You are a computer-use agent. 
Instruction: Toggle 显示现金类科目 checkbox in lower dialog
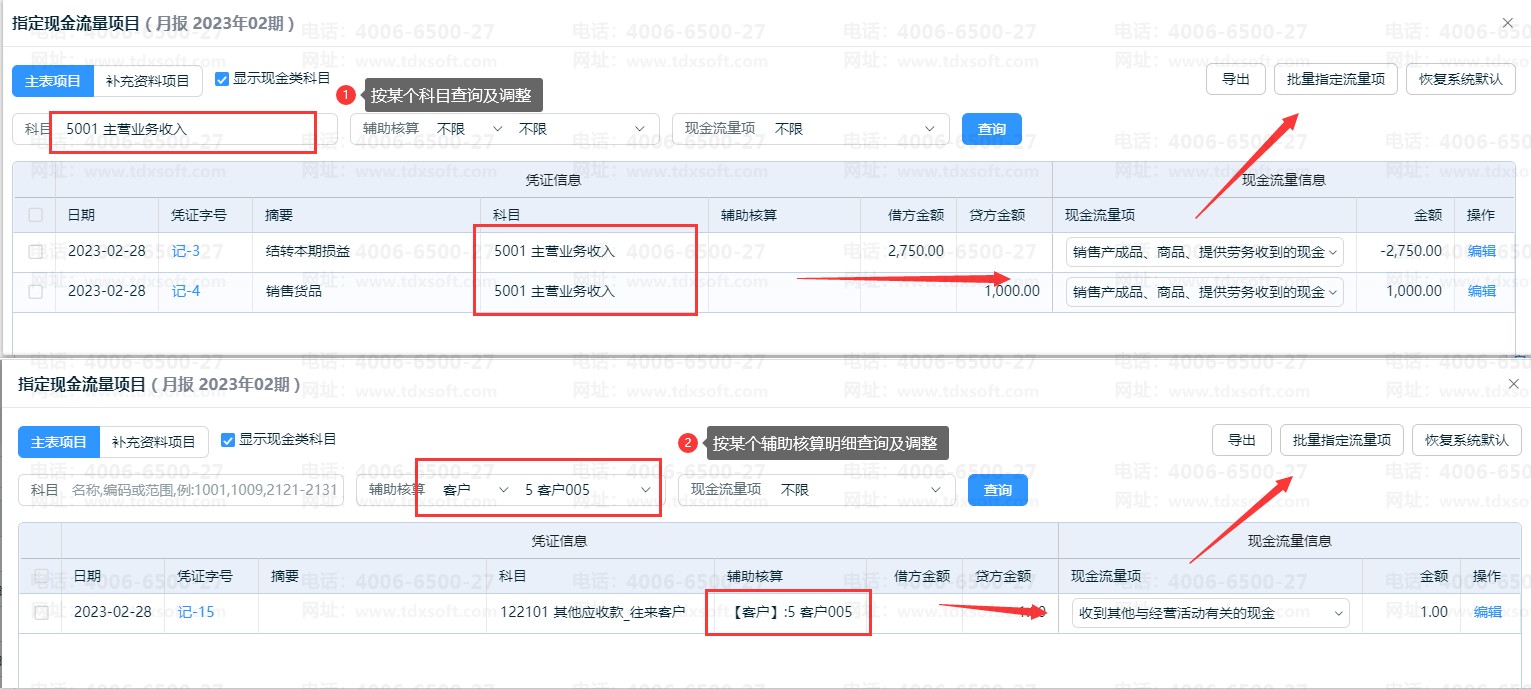tap(228, 440)
